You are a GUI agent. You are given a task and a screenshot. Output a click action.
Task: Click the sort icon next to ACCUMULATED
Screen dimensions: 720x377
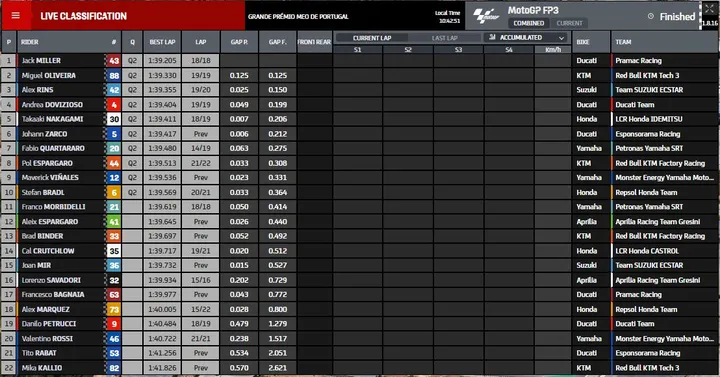tap(492, 37)
